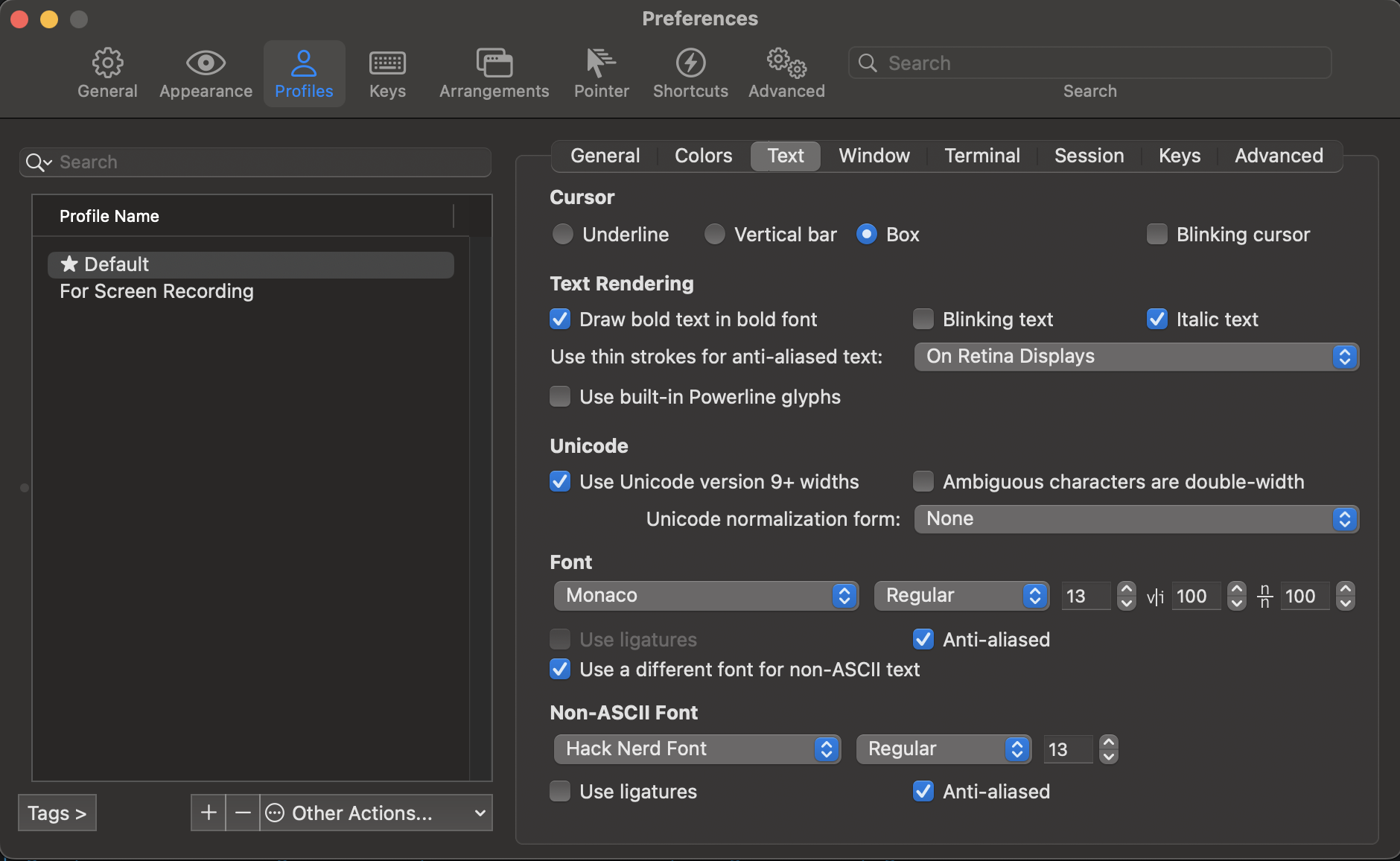The height and width of the screenshot is (861, 1400).
Task: Open the main font Regular style dropdown
Action: coord(961,595)
